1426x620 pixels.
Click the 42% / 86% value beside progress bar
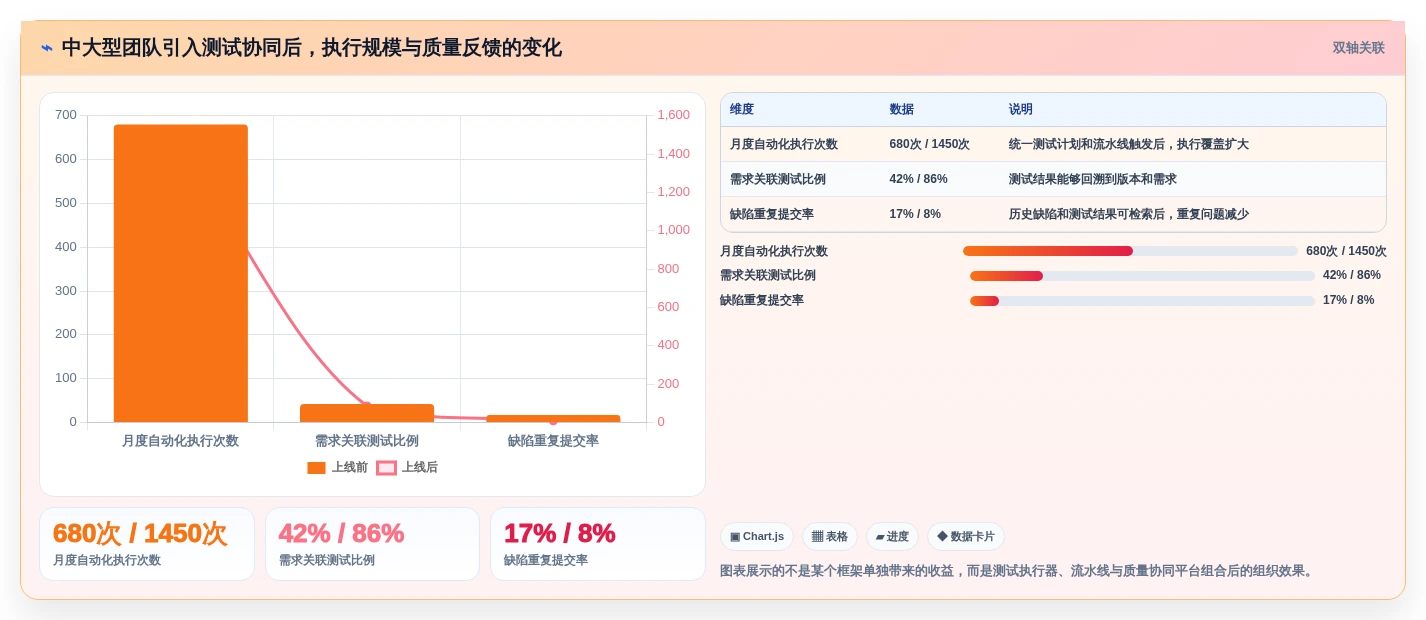pos(1352,275)
